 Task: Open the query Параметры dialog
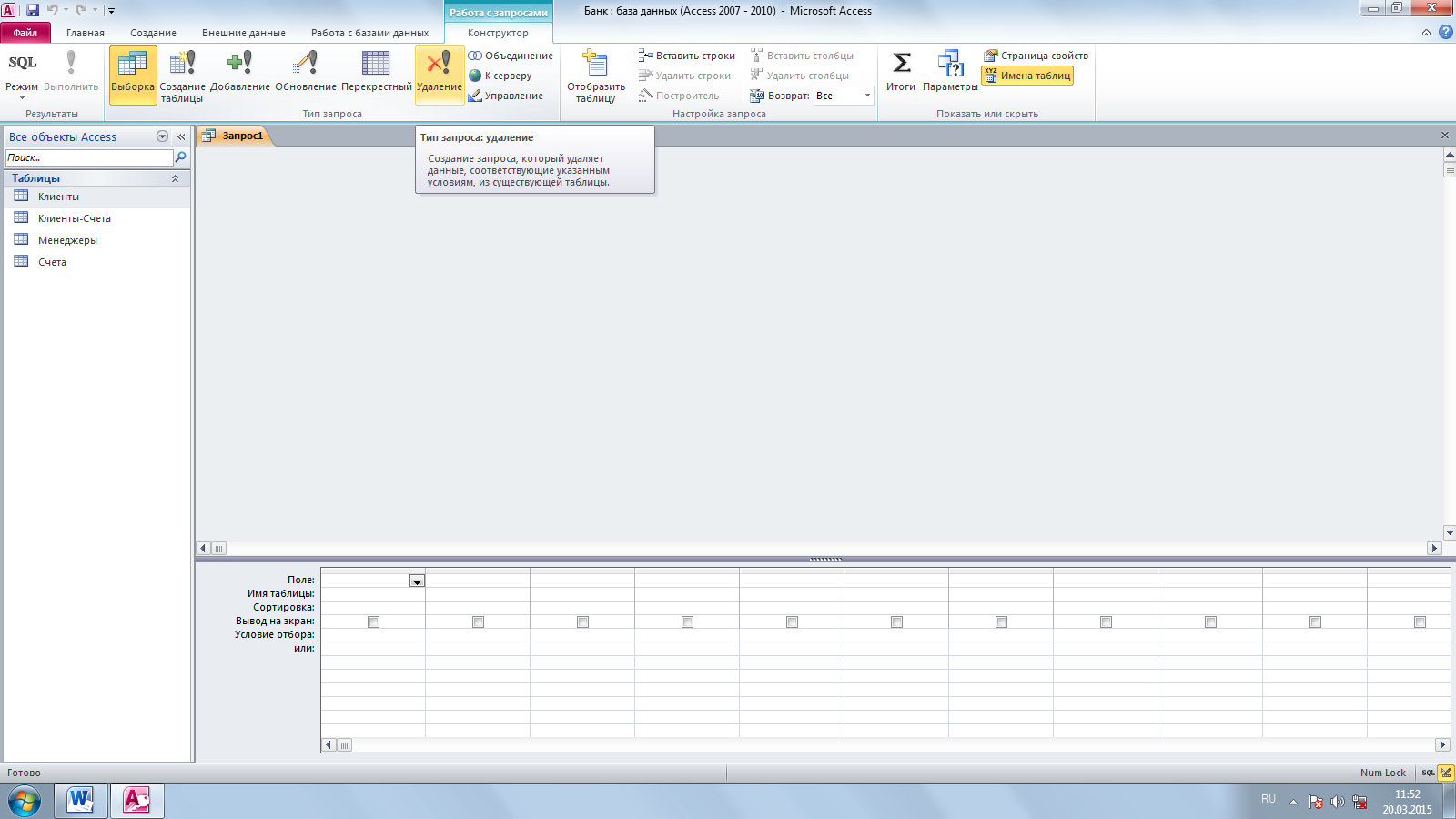tap(950, 71)
